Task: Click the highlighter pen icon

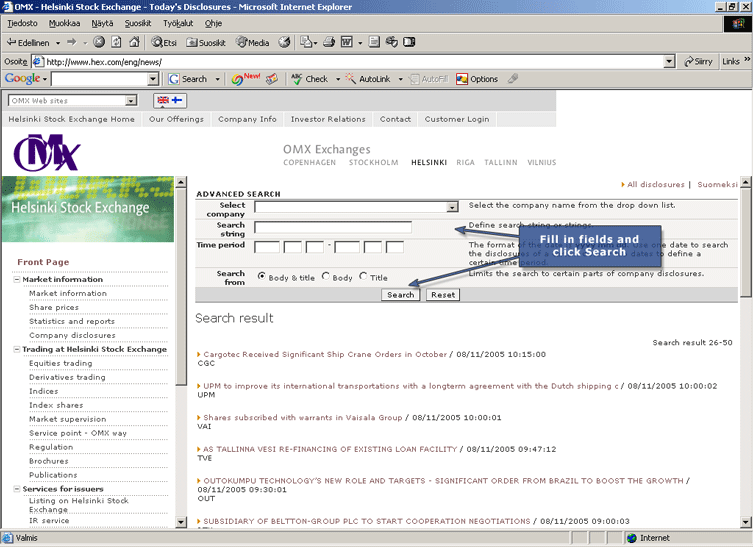Action: (x=513, y=78)
